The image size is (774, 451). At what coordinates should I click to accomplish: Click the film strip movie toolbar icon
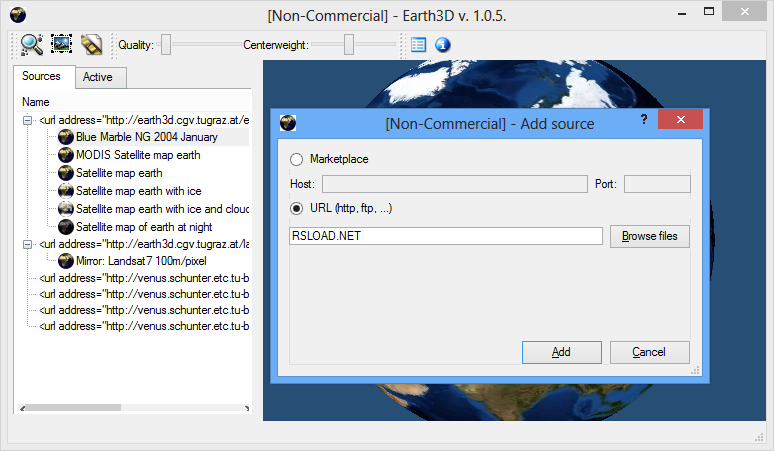91,44
